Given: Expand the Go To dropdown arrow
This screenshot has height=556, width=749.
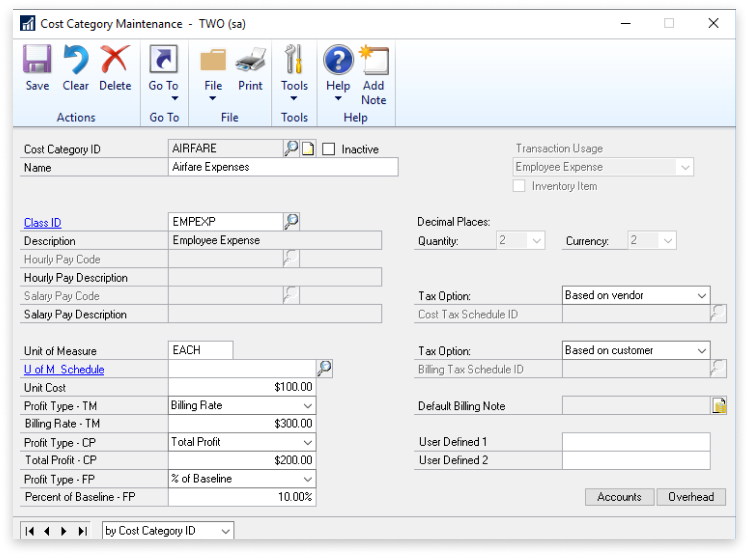Looking at the screenshot, I should coord(175,98).
